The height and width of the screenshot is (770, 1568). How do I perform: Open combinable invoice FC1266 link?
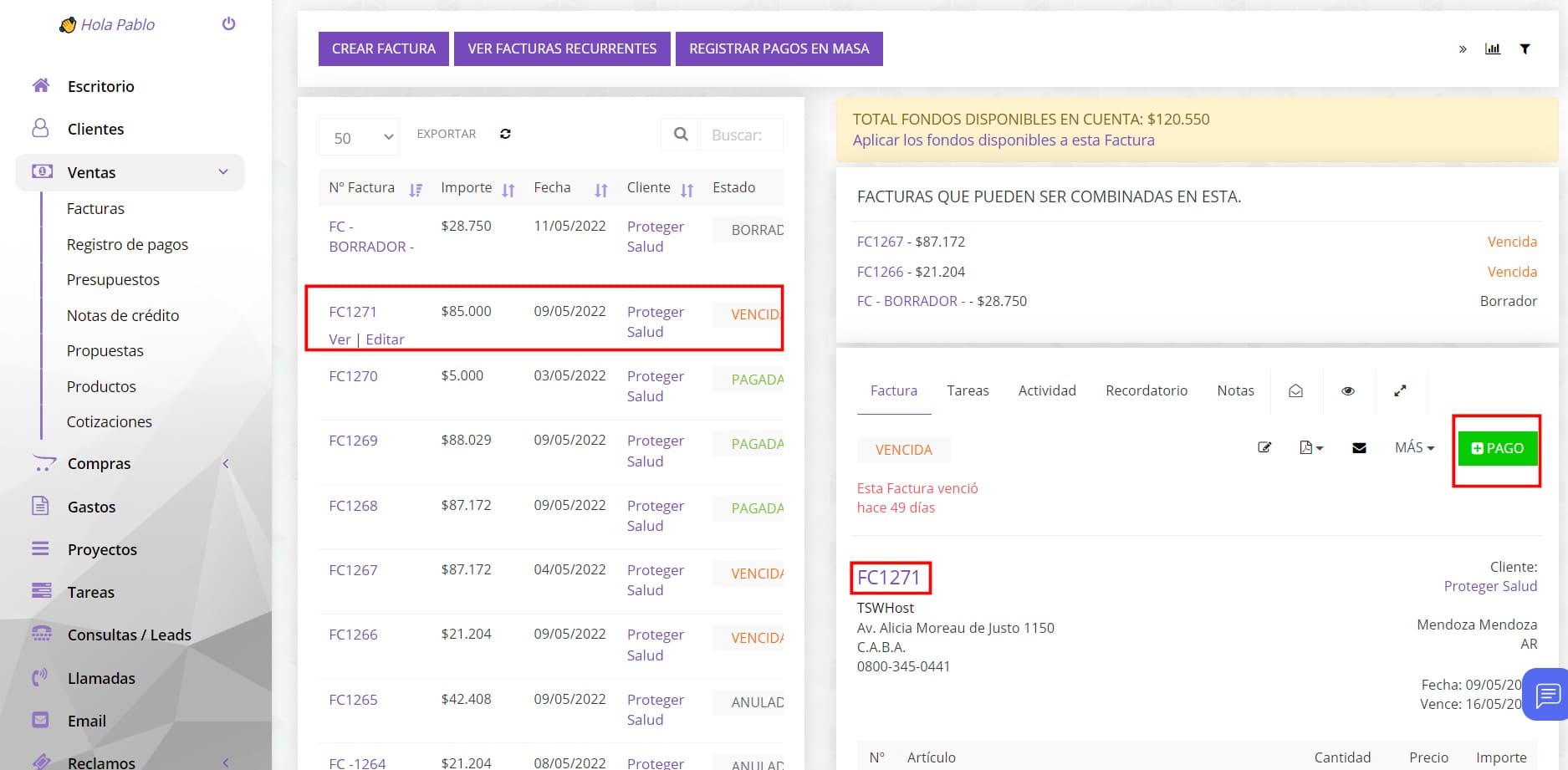[880, 272]
